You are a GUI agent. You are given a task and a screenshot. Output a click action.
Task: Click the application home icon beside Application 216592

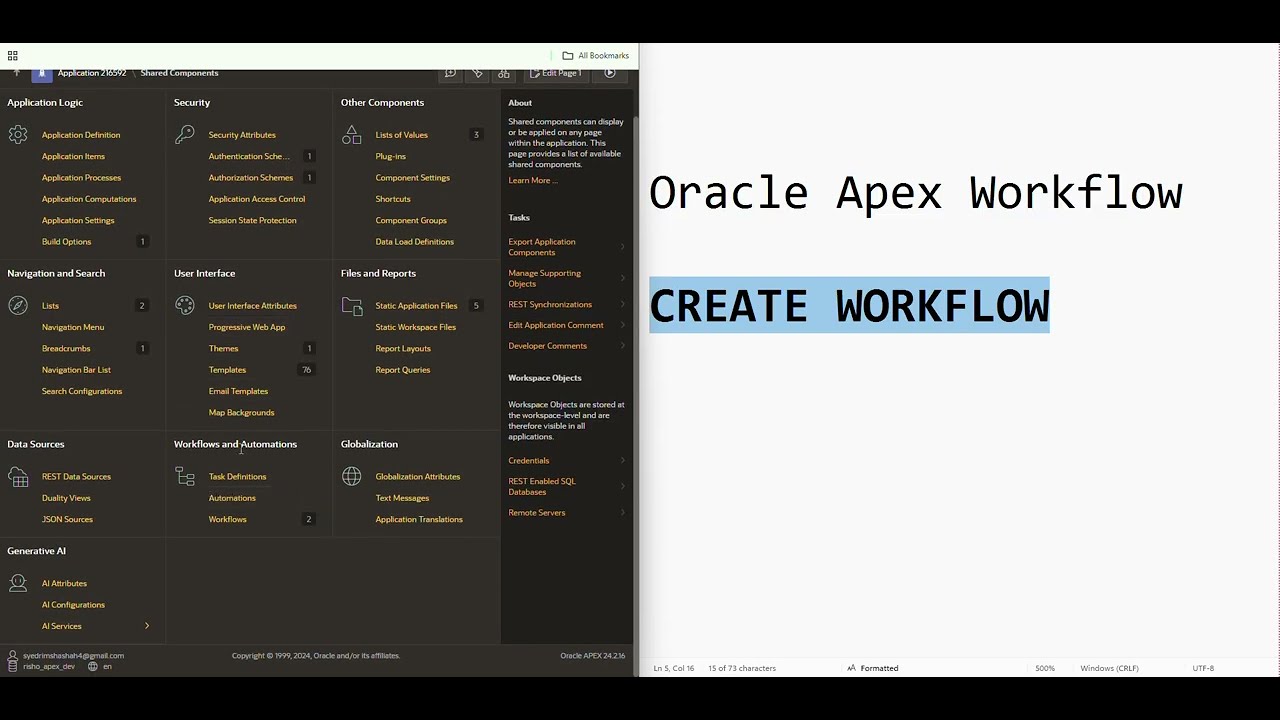pyautogui.click(x=42, y=73)
